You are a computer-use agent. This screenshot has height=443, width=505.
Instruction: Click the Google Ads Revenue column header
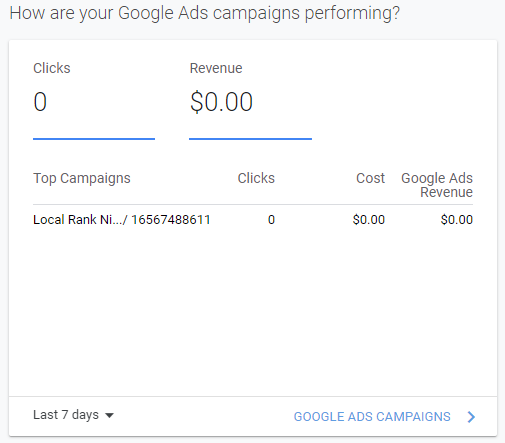point(437,185)
